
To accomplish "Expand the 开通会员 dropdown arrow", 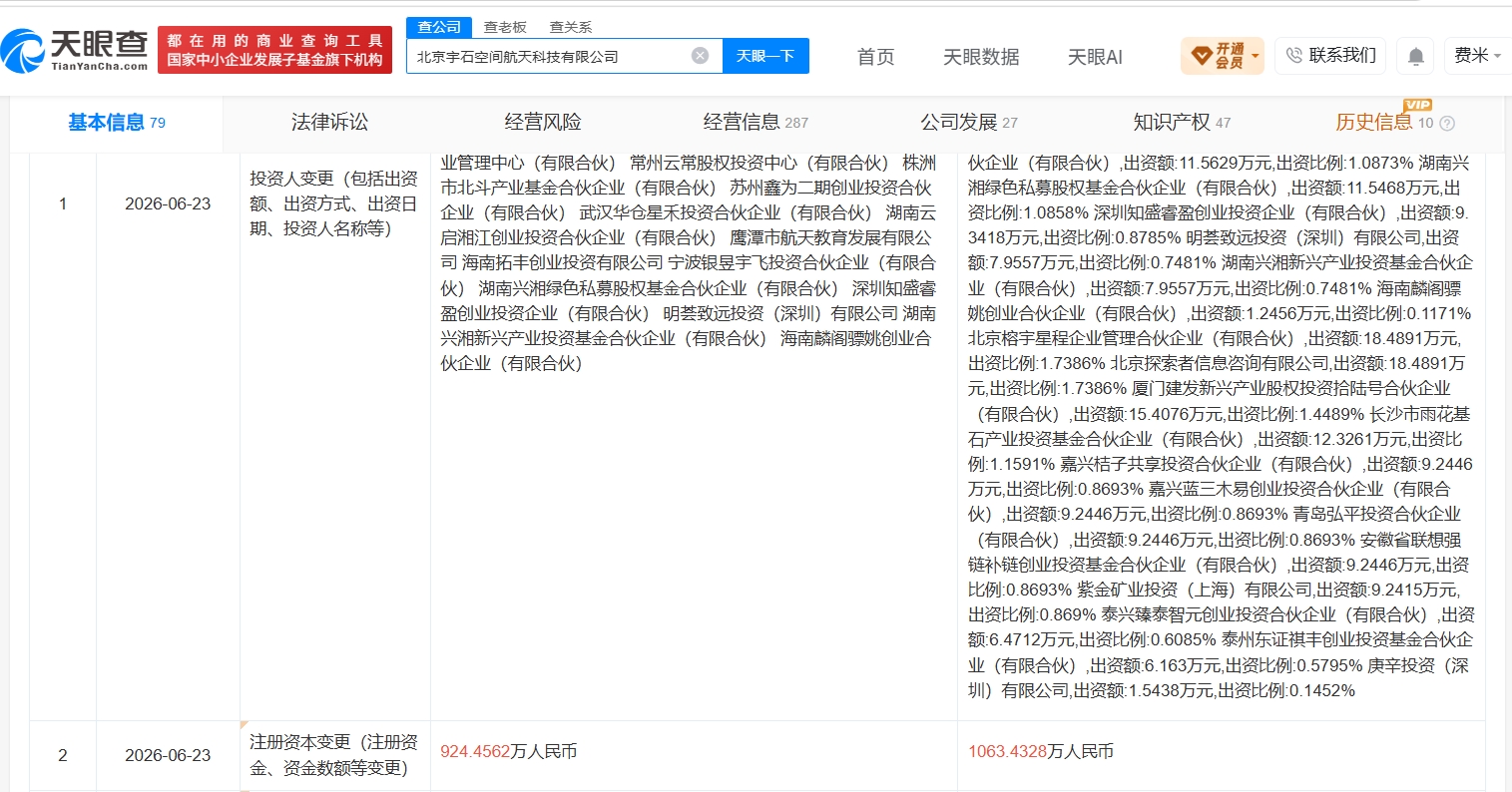I will (1255, 56).
